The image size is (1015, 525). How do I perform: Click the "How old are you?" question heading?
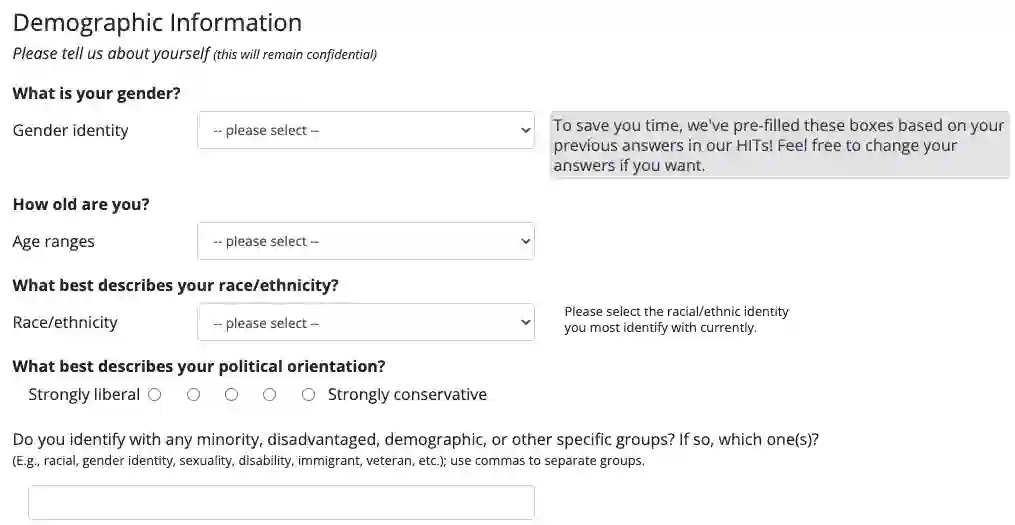coord(81,204)
